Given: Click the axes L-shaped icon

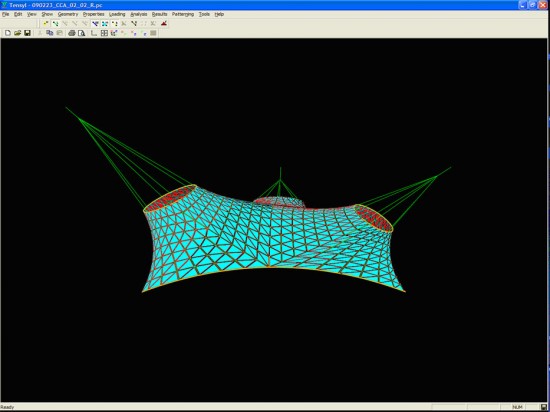Looking at the screenshot, I should (94, 33).
